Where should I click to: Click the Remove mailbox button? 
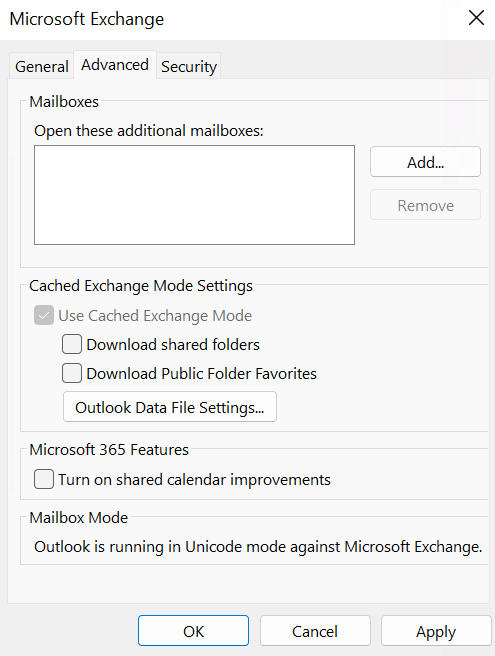425,205
